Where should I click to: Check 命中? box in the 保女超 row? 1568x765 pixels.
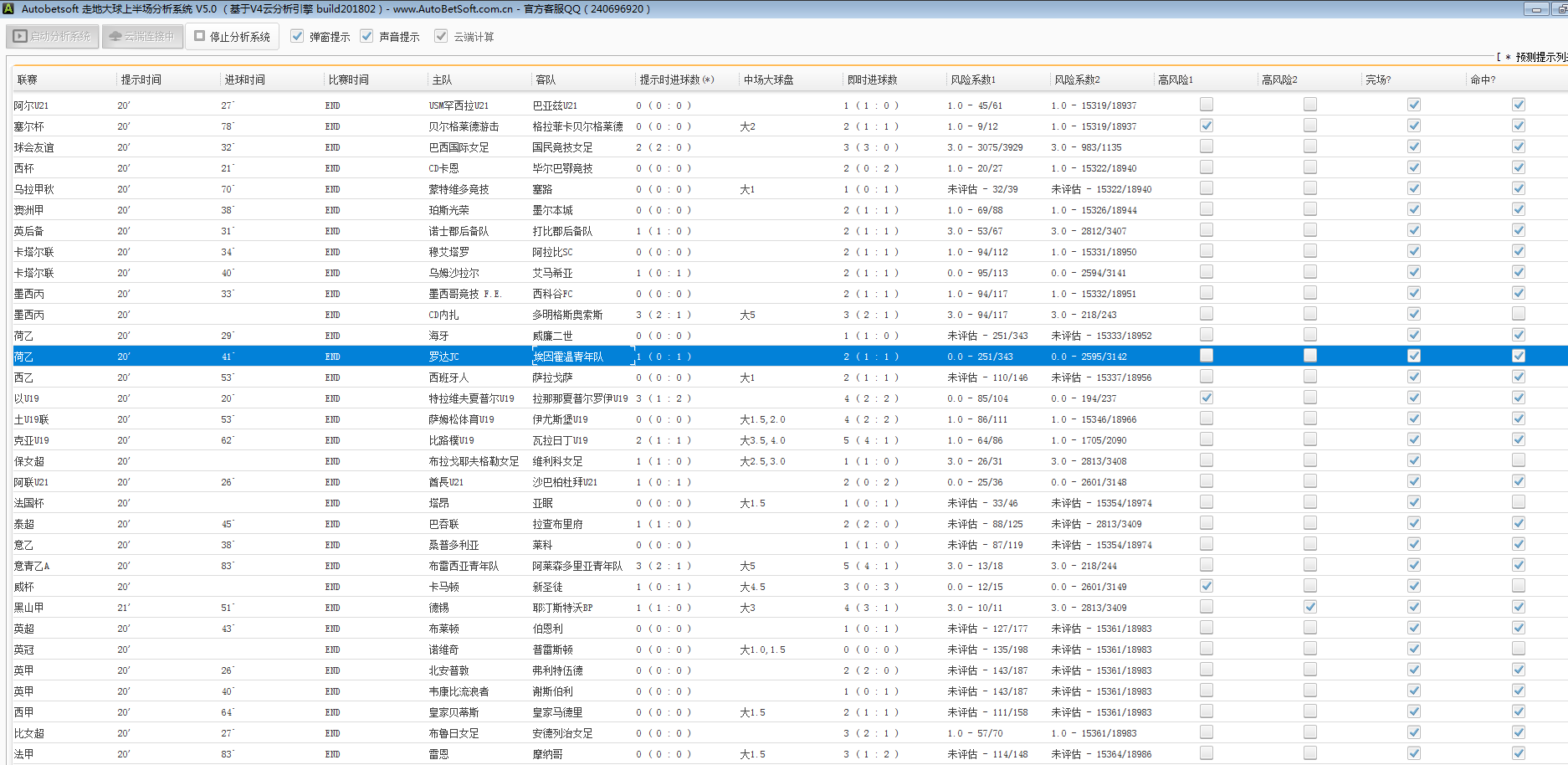click(1518, 460)
